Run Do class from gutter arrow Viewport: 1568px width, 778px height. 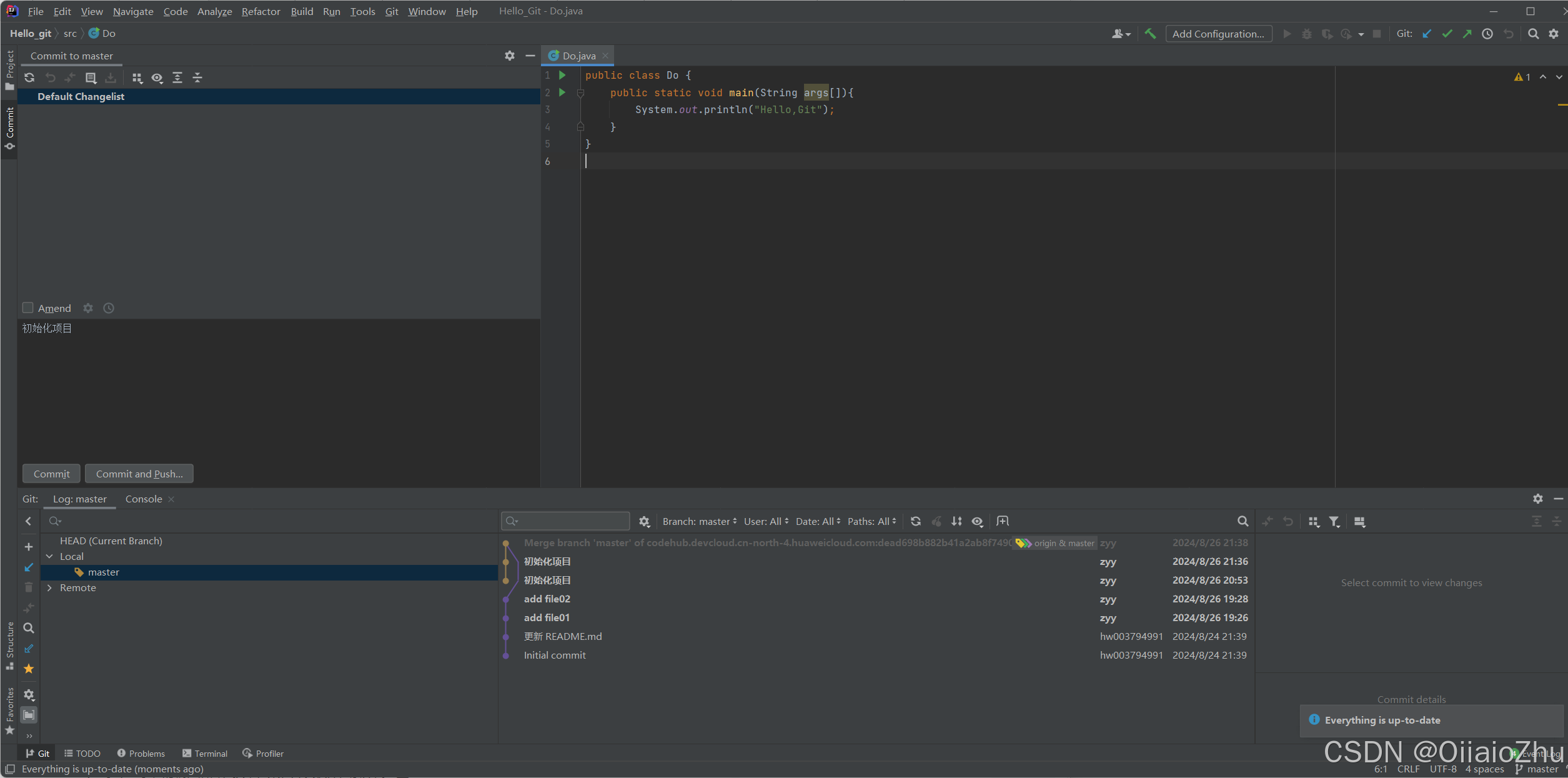point(562,75)
